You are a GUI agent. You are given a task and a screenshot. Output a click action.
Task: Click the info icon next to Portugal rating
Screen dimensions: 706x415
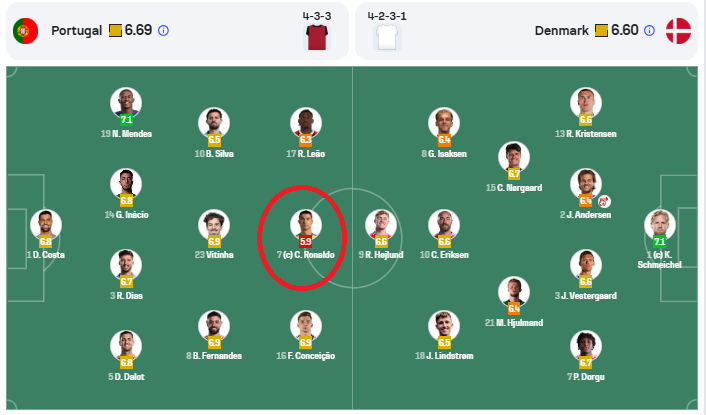tap(163, 31)
